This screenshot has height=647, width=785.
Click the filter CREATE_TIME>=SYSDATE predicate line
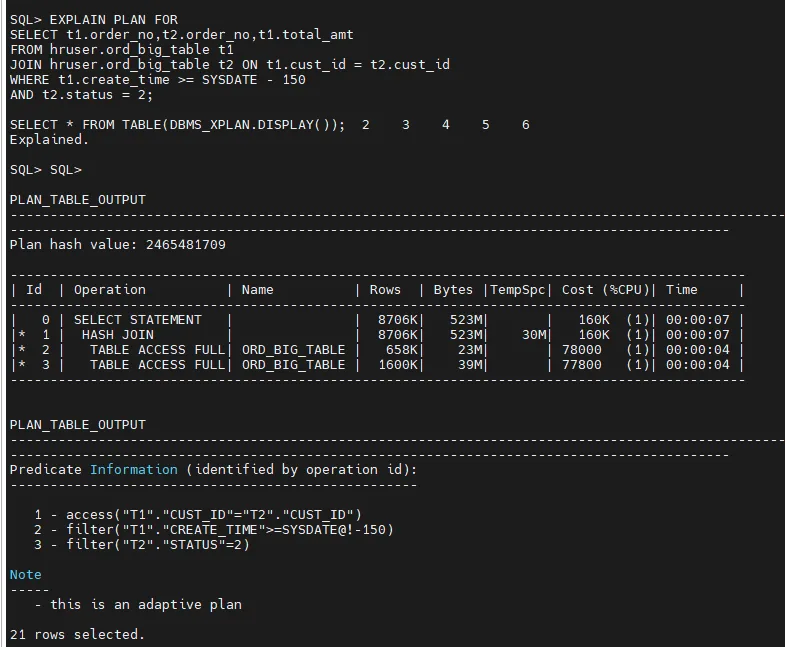tap(214, 529)
